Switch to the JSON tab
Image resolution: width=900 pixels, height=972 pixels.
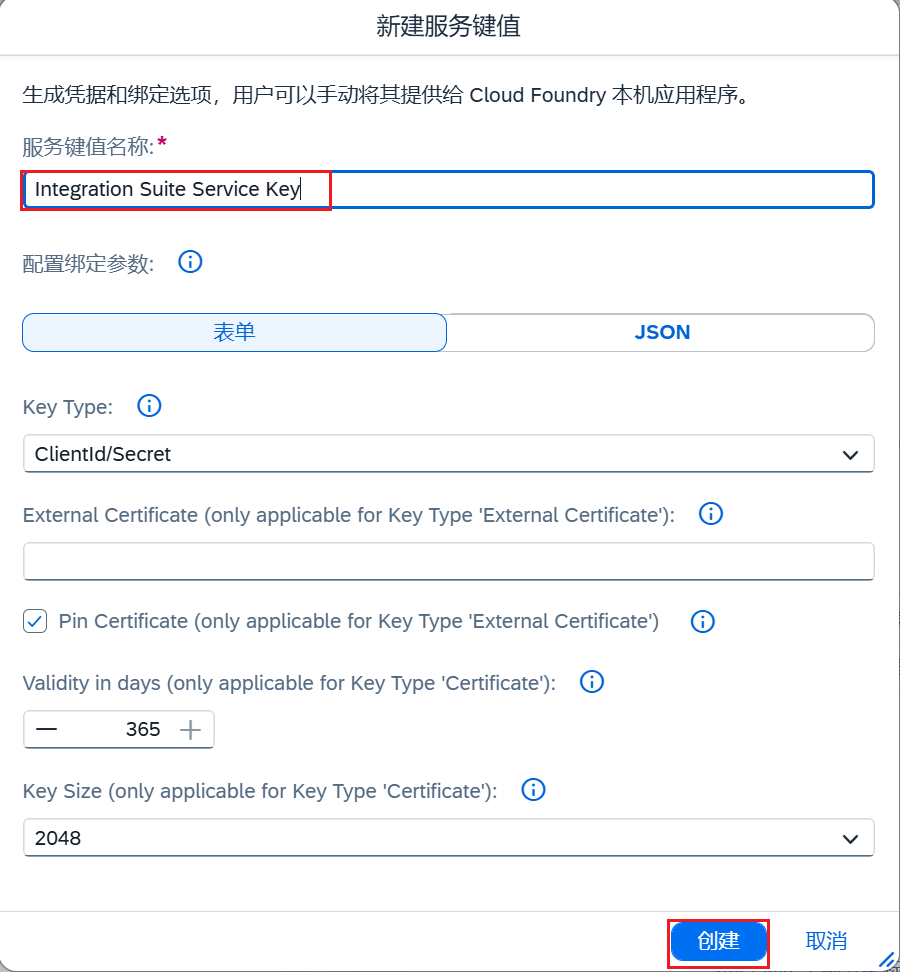[661, 332]
